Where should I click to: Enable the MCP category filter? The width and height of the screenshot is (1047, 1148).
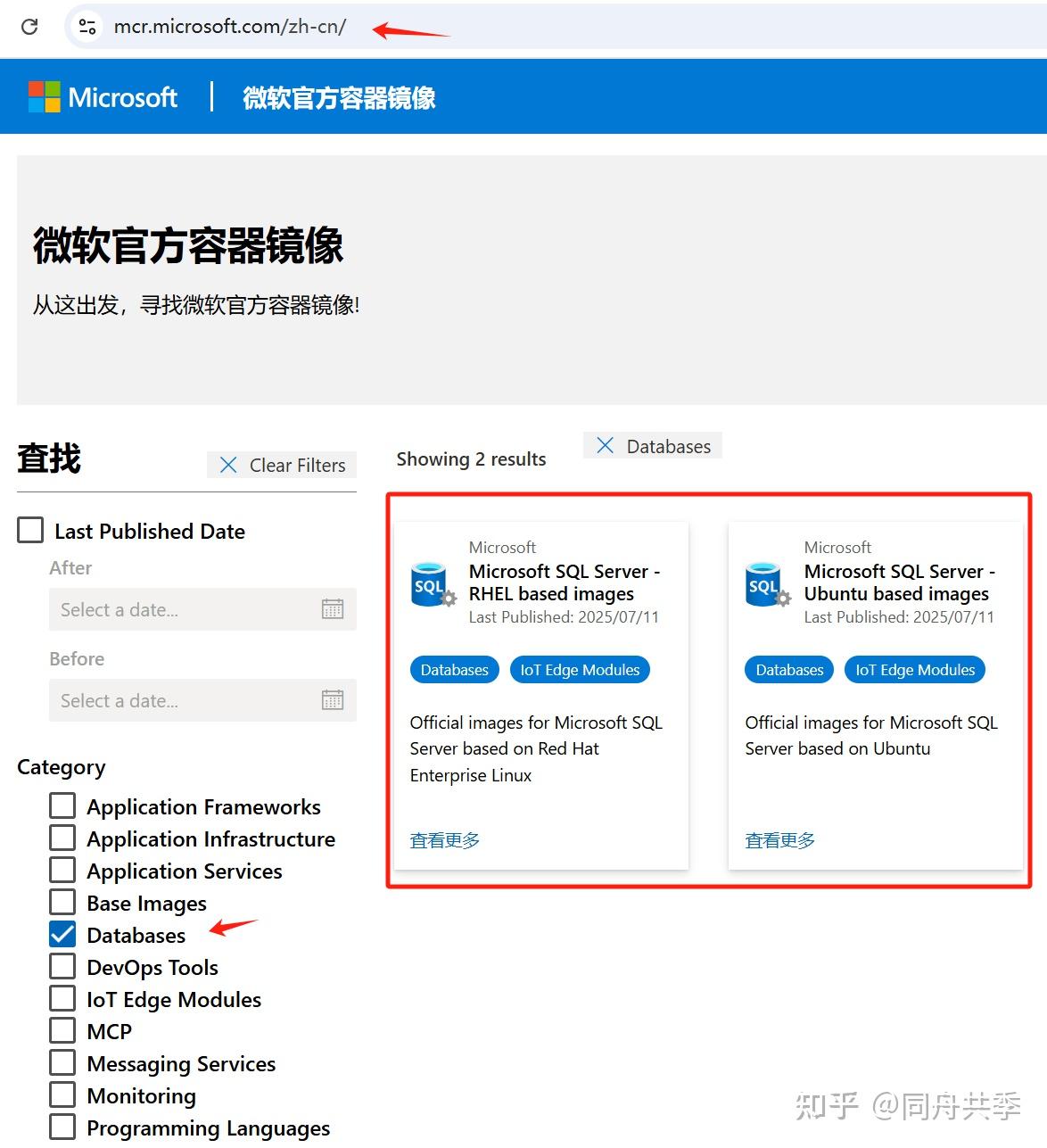(x=62, y=1030)
